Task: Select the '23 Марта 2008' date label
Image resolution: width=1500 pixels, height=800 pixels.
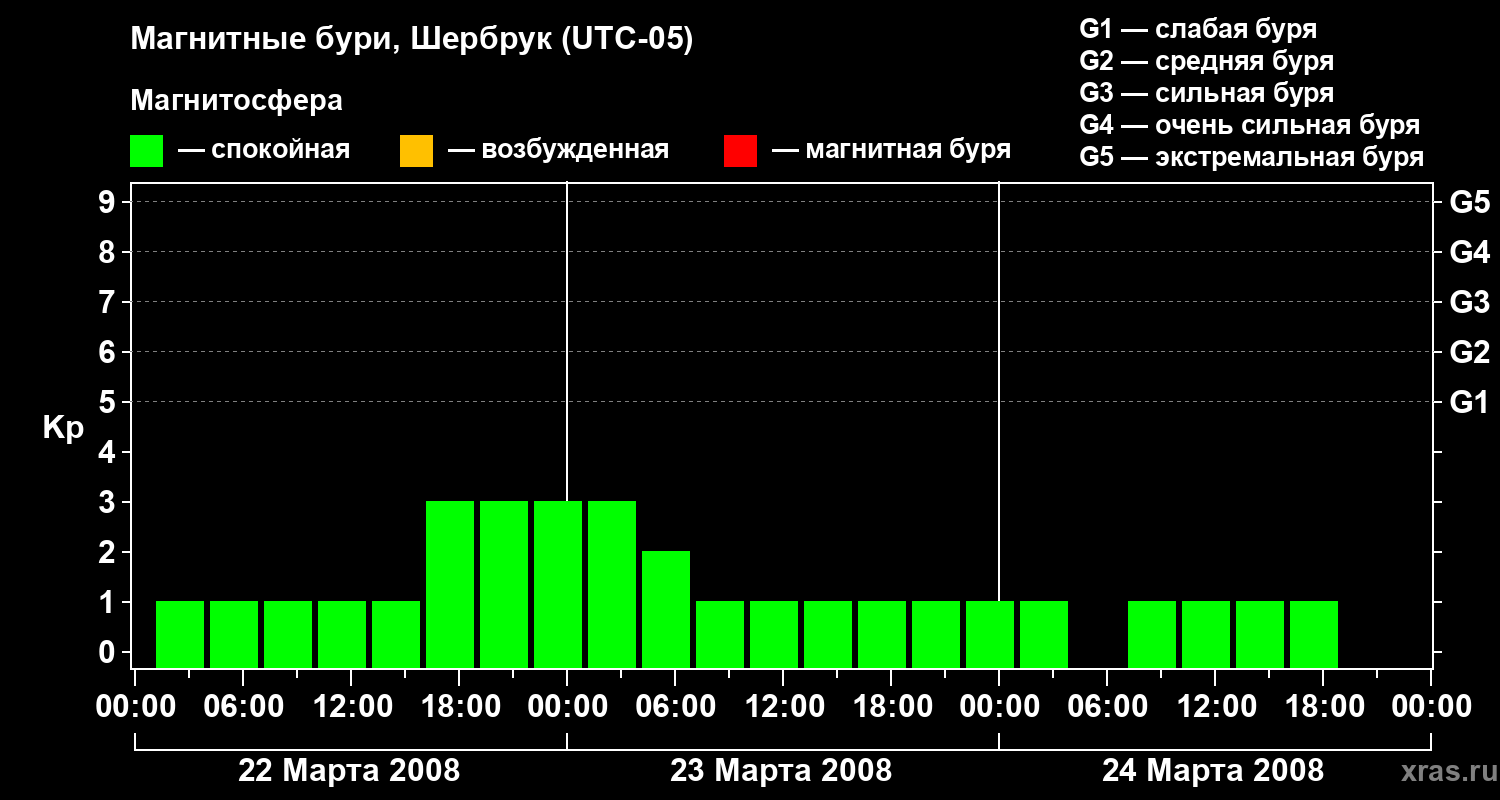Action: [x=781, y=770]
